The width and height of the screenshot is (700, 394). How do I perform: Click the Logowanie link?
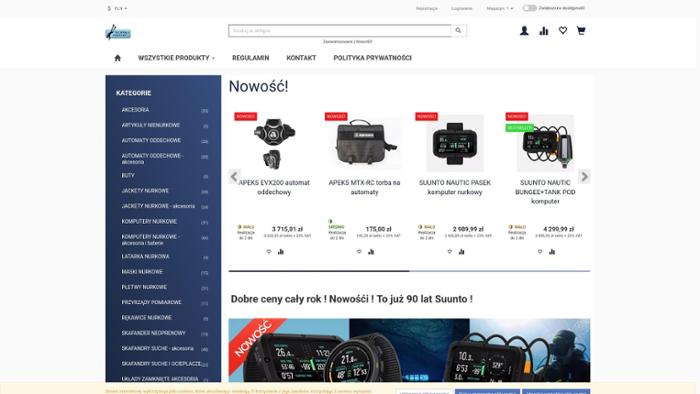pos(462,8)
